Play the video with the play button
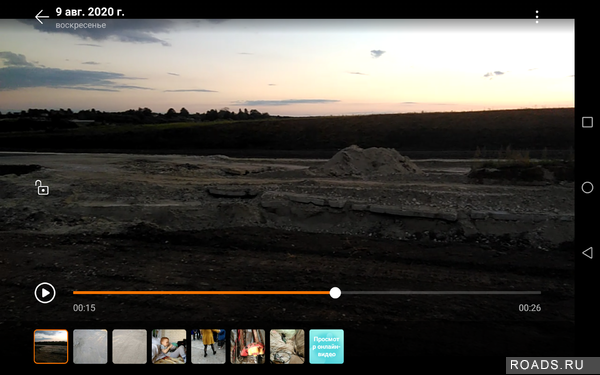This screenshot has height=375, width=600. point(45,293)
